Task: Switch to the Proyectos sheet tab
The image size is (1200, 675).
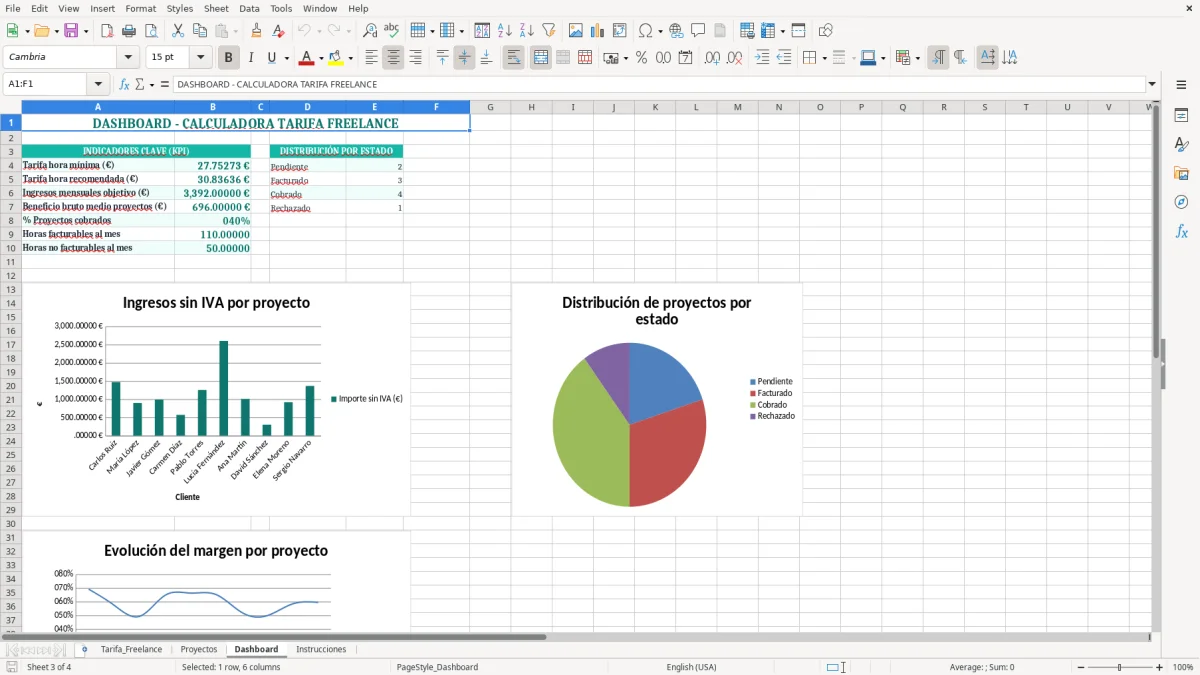Action: (x=199, y=649)
